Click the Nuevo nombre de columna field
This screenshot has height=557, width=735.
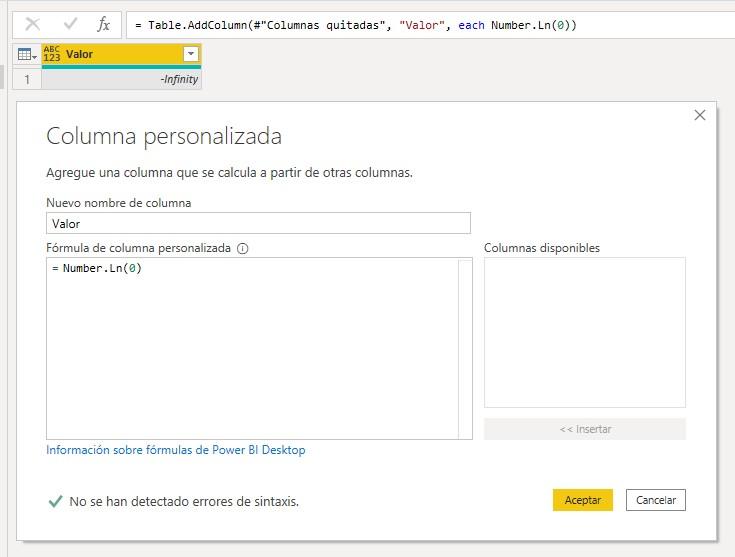point(258,224)
